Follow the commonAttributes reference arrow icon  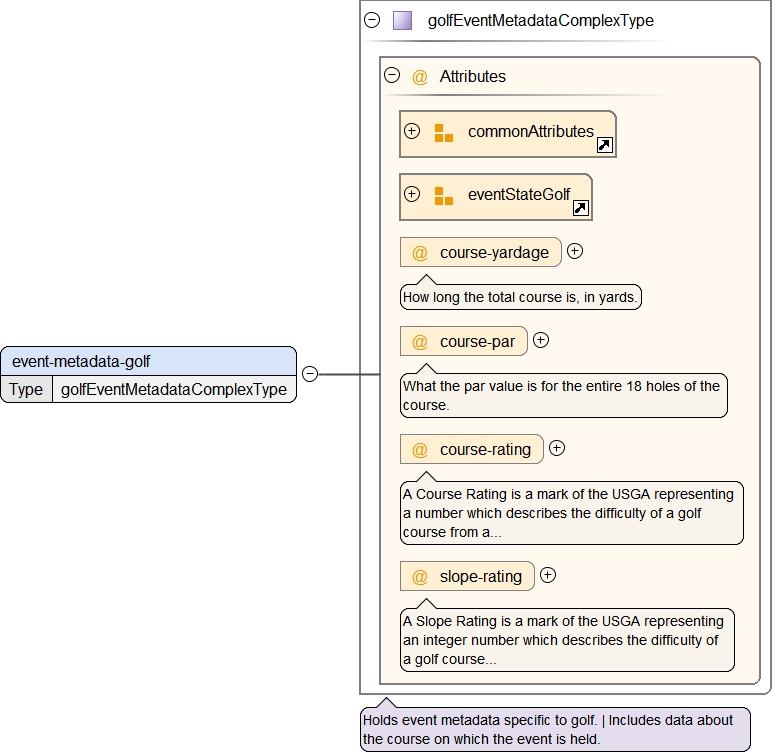coord(604,146)
